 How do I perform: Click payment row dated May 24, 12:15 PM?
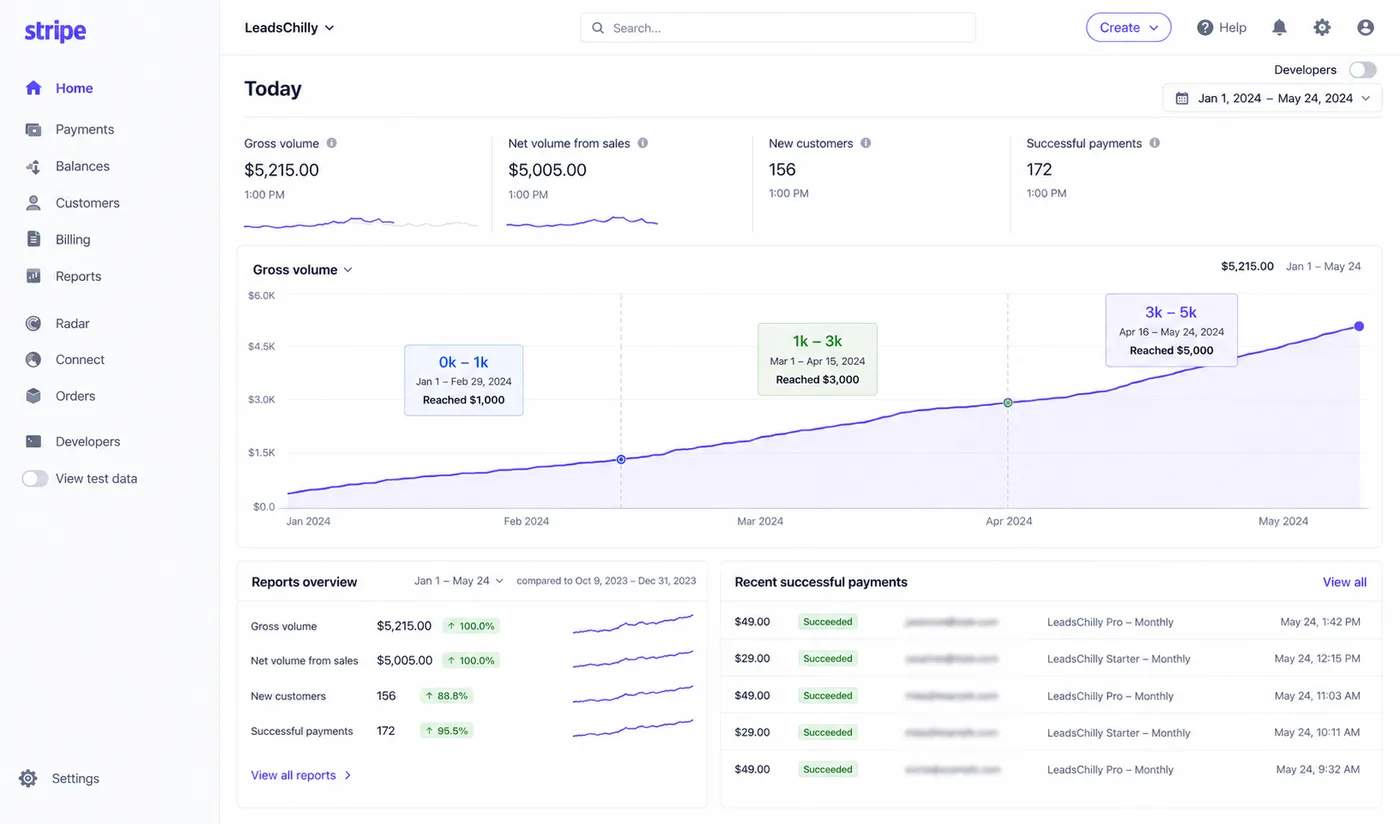(1051, 659)
